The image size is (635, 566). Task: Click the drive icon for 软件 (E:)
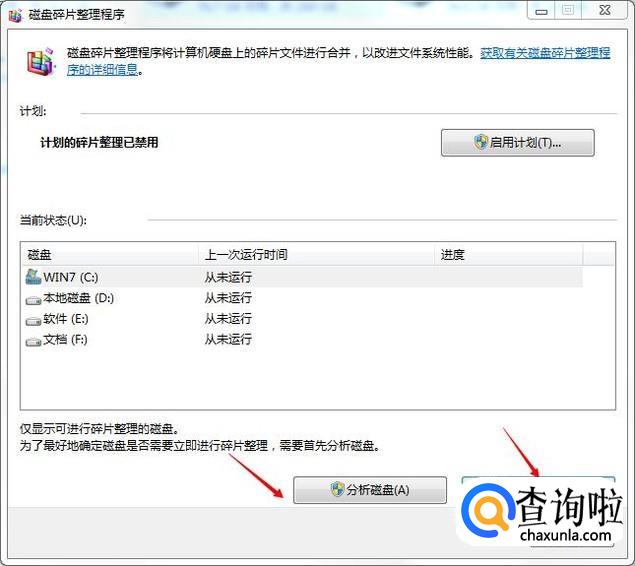[33, 321]
